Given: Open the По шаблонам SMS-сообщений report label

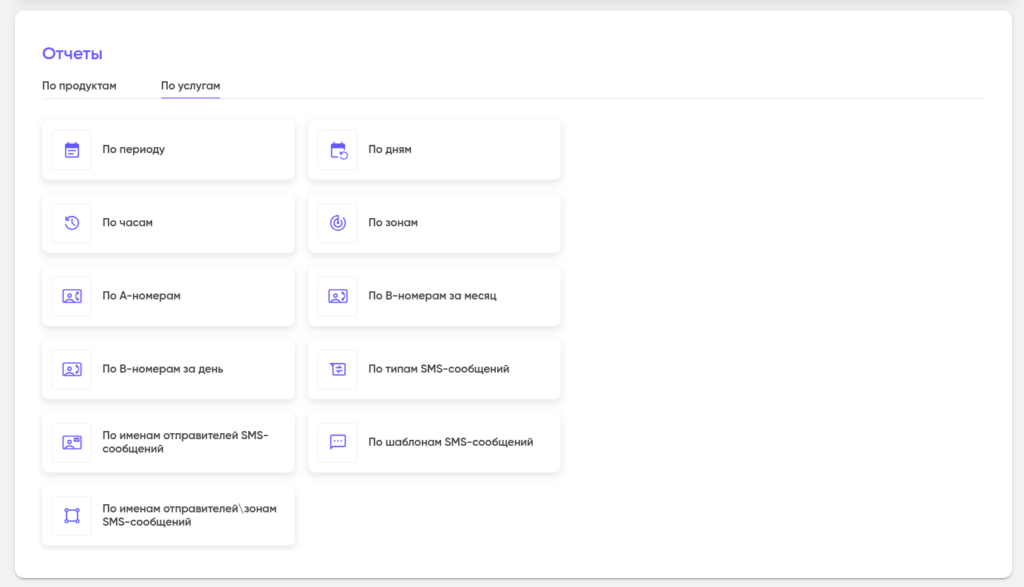Looking at the screenshot, I should tap(450, 442).
